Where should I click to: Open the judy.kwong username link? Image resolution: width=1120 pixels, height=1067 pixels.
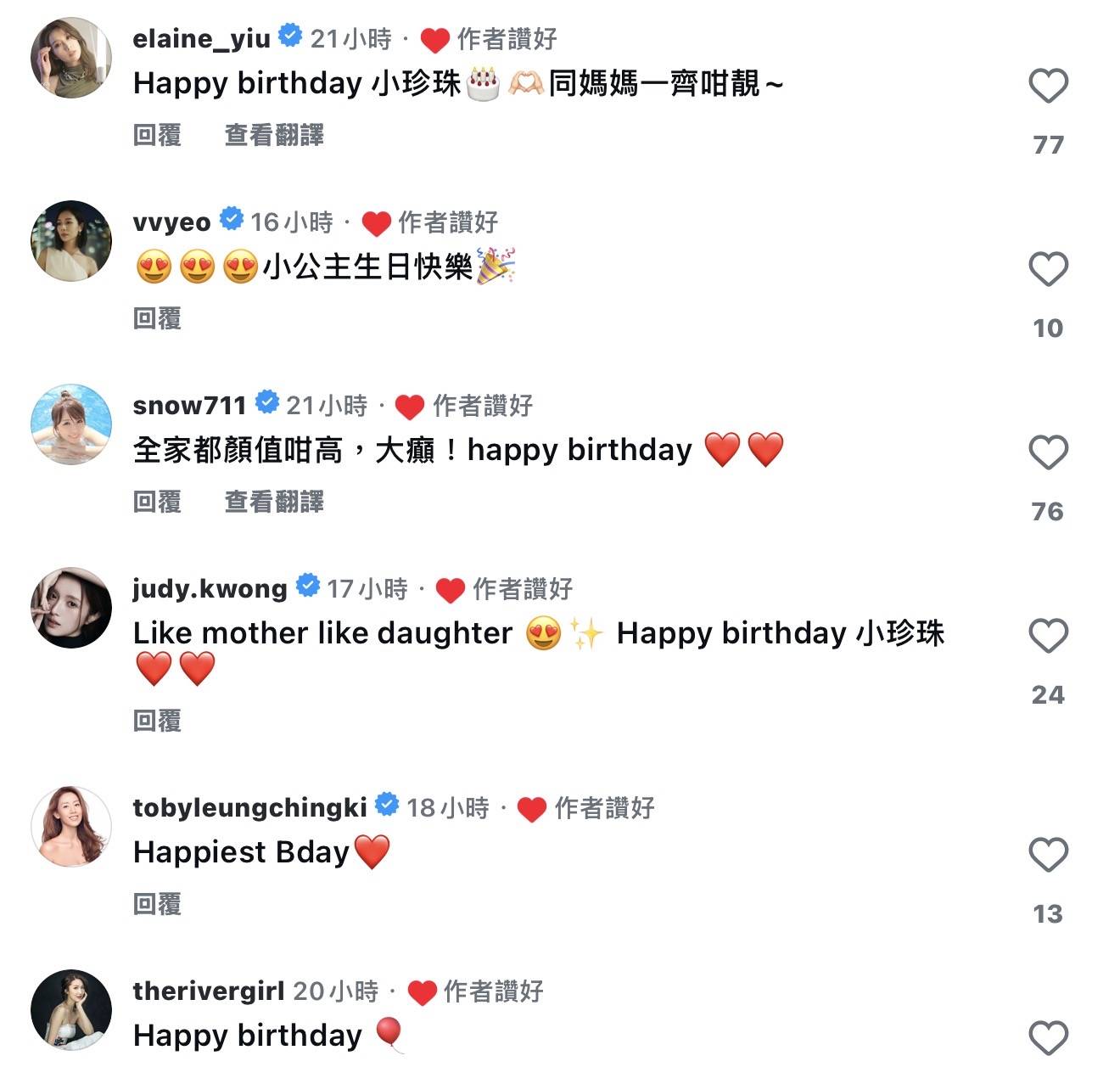pos(210,588)
